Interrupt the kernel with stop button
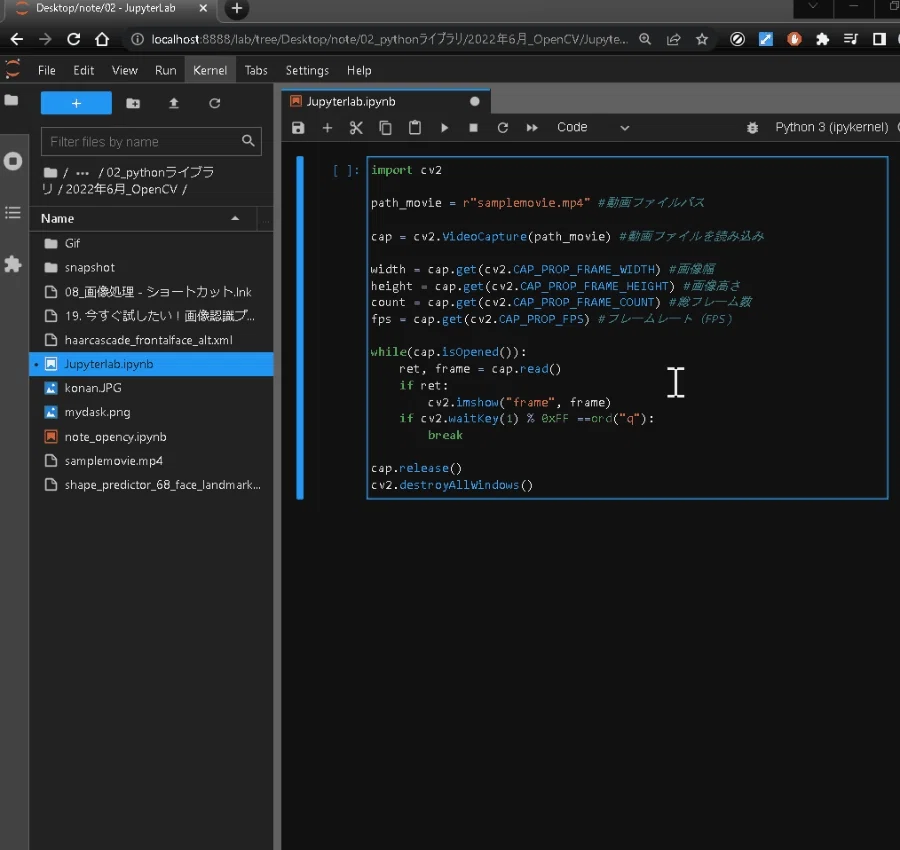The height and width of the screenshot is (850, 900). tap(474, 127)
